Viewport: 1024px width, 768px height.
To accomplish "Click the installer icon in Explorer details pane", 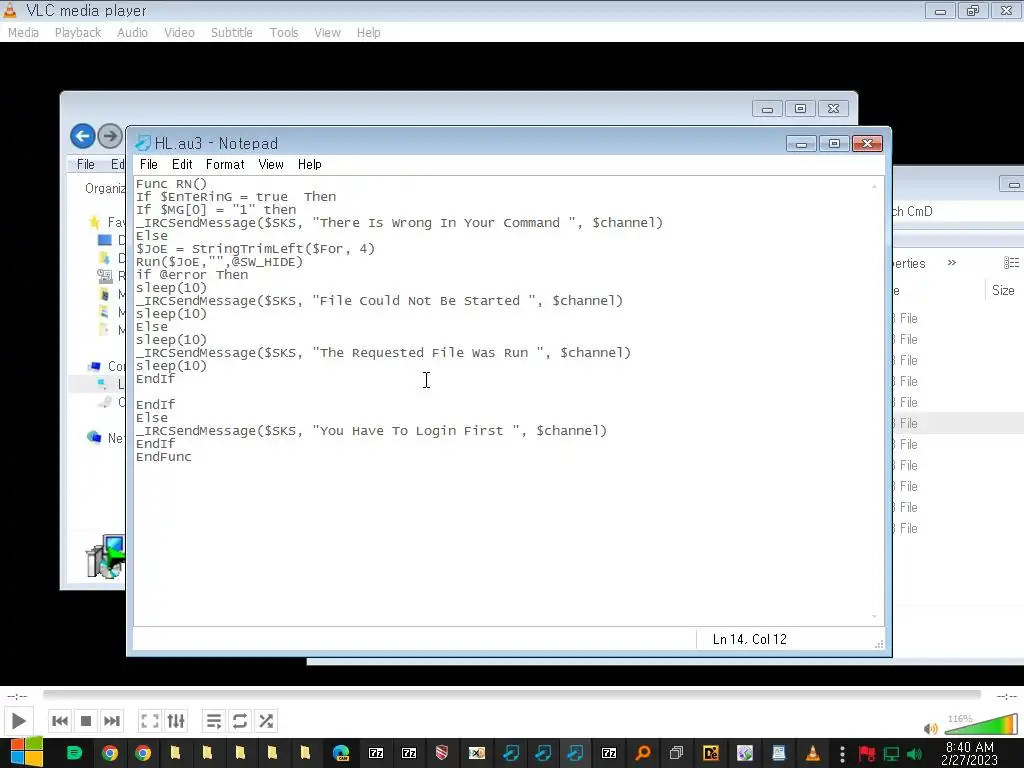I will [105, 557].
